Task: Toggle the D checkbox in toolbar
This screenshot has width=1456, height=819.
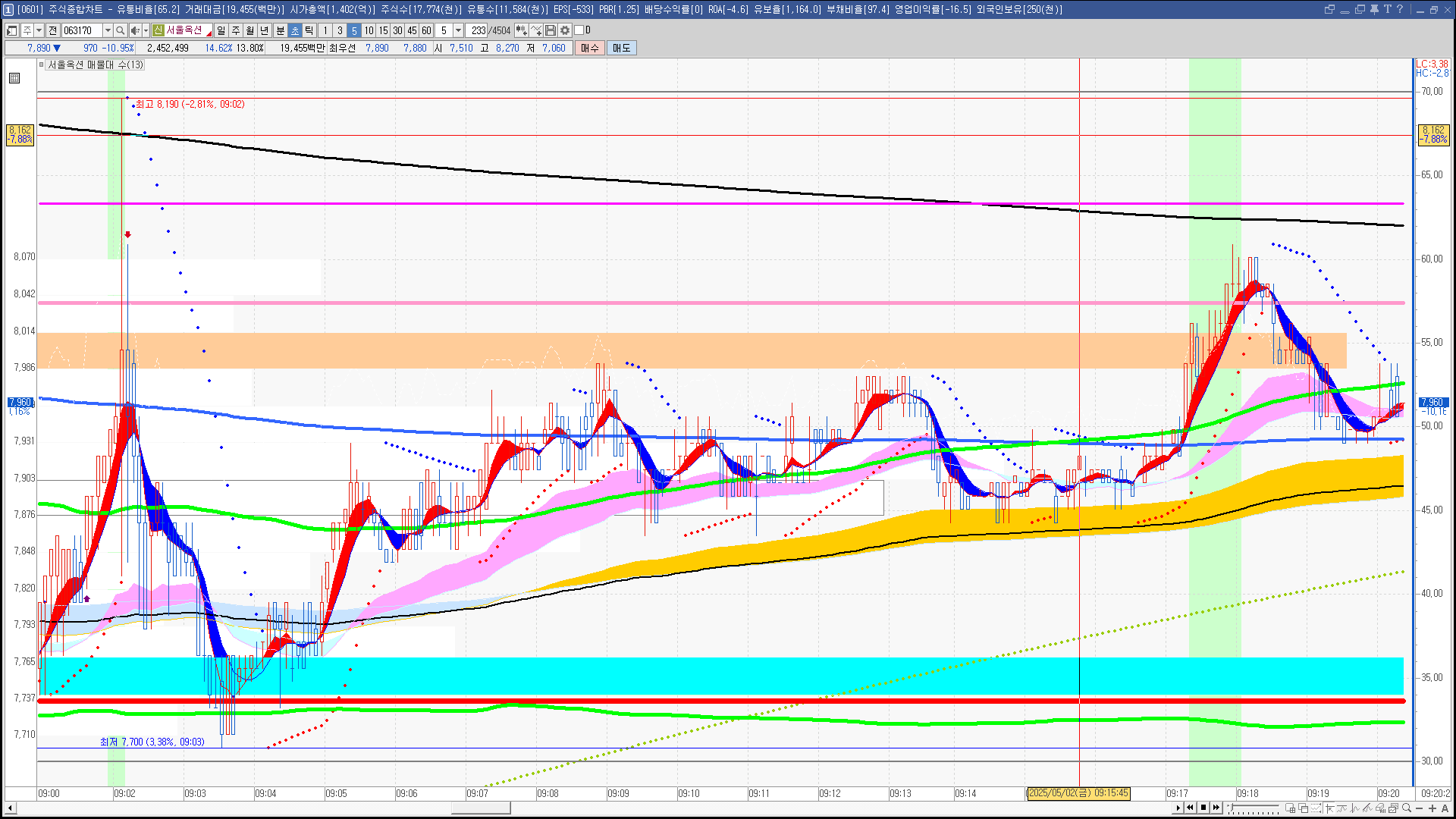Action: point(579,30)
